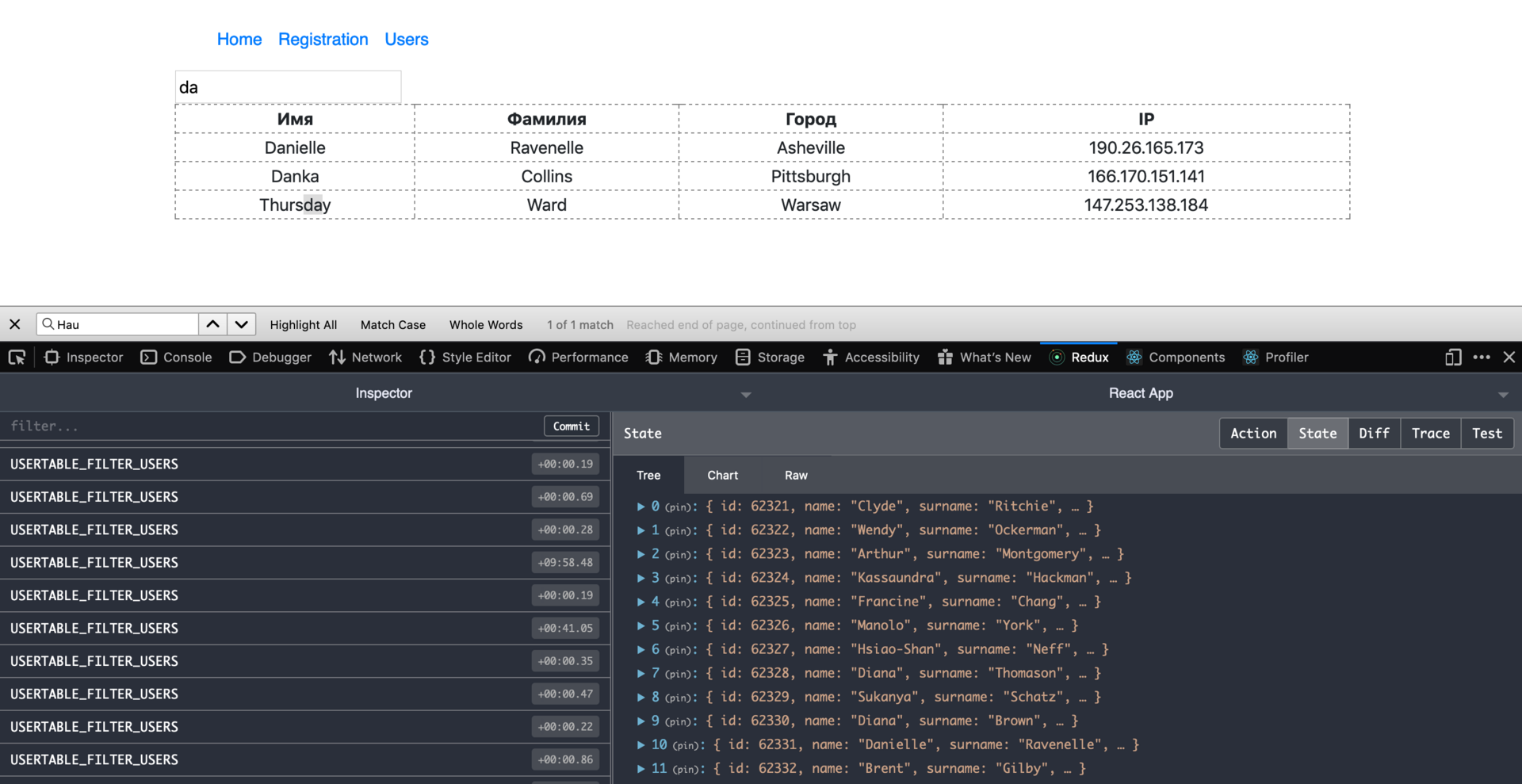Click IP cell 190.26.165.173
Viewport: 1522px width, 784px height.
click(1146, 147)
